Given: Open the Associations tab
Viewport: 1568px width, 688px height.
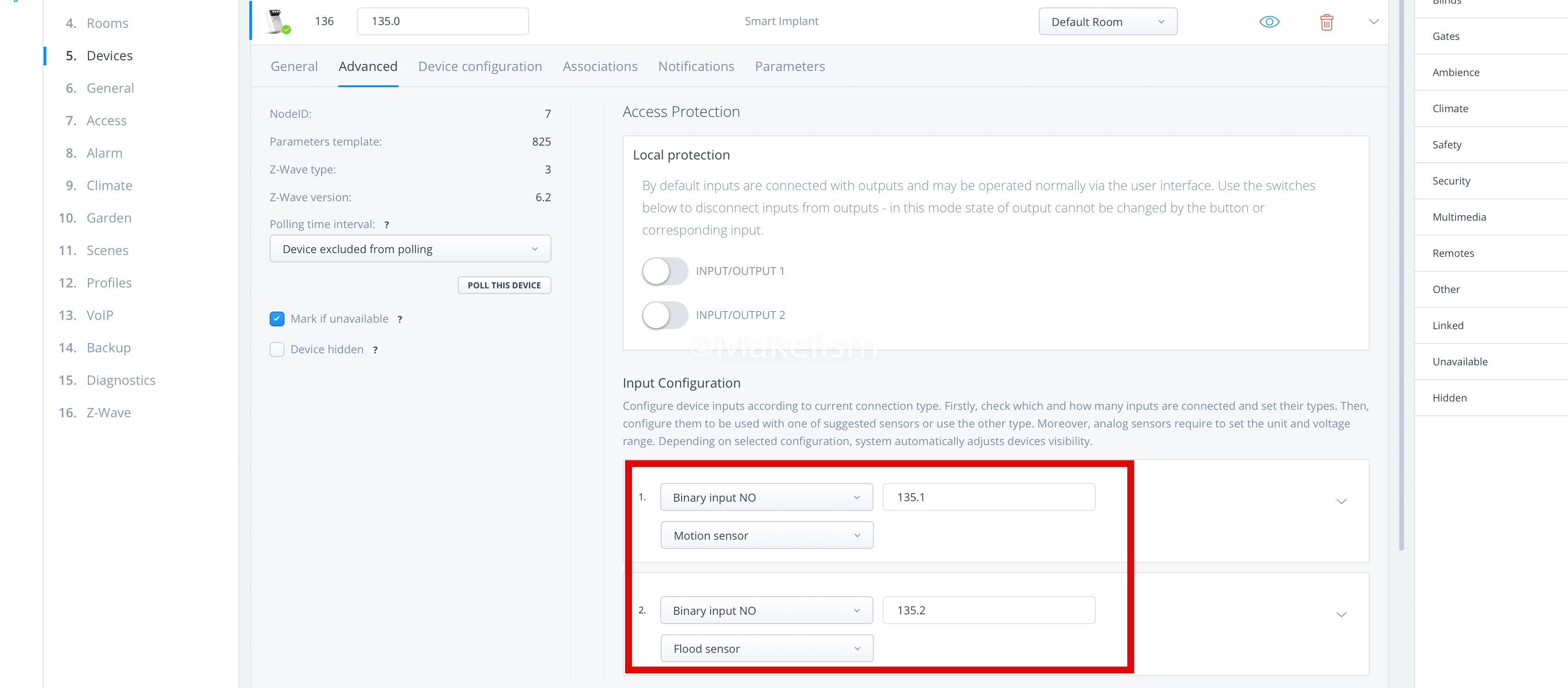Looking at the screenshot, I should 600,66.
